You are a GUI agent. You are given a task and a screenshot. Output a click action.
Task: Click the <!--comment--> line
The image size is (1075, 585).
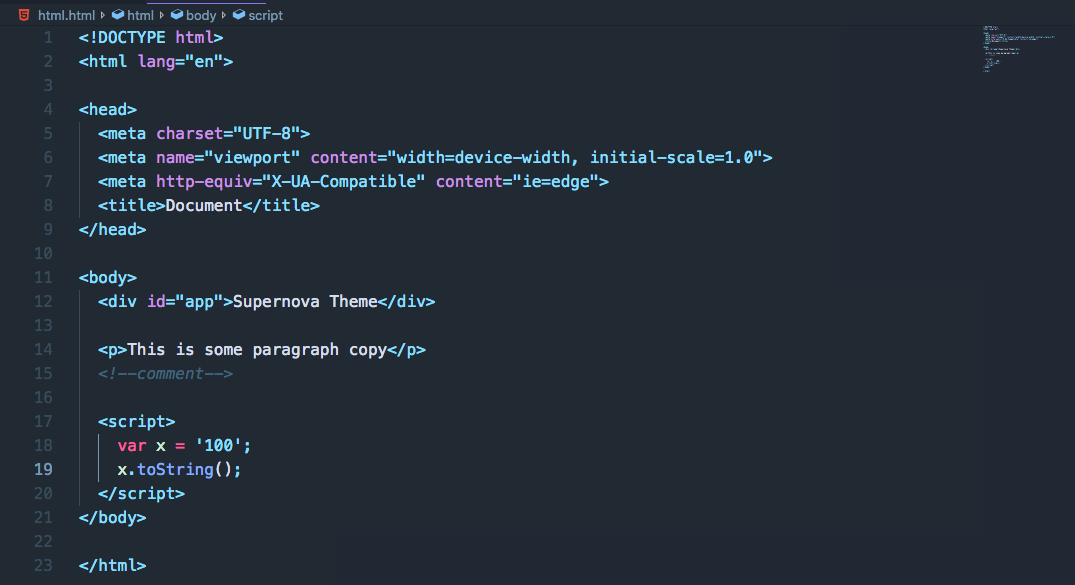(165, 374)
